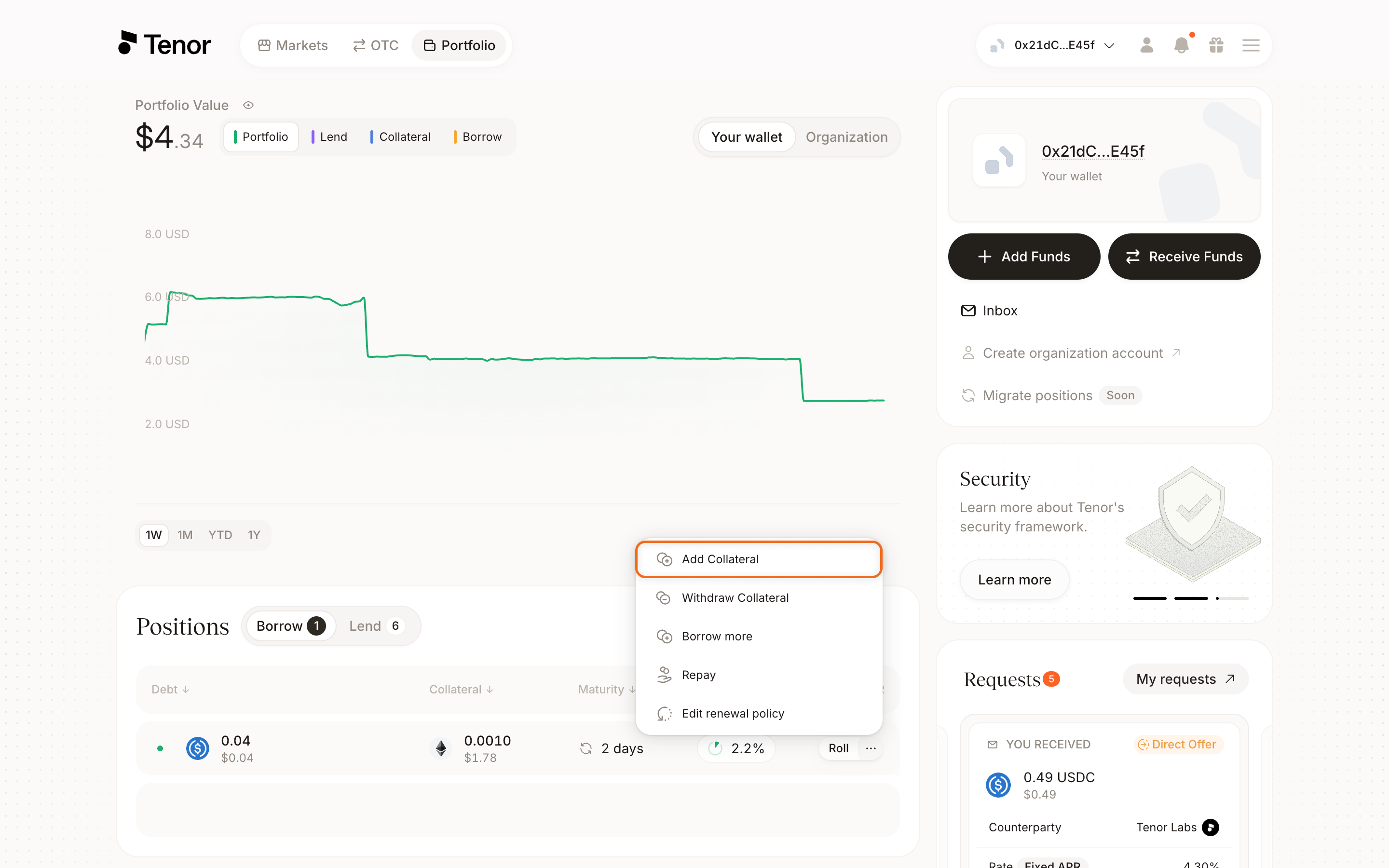
Task: Click the Roll button
Action: [x=838, y=748]
